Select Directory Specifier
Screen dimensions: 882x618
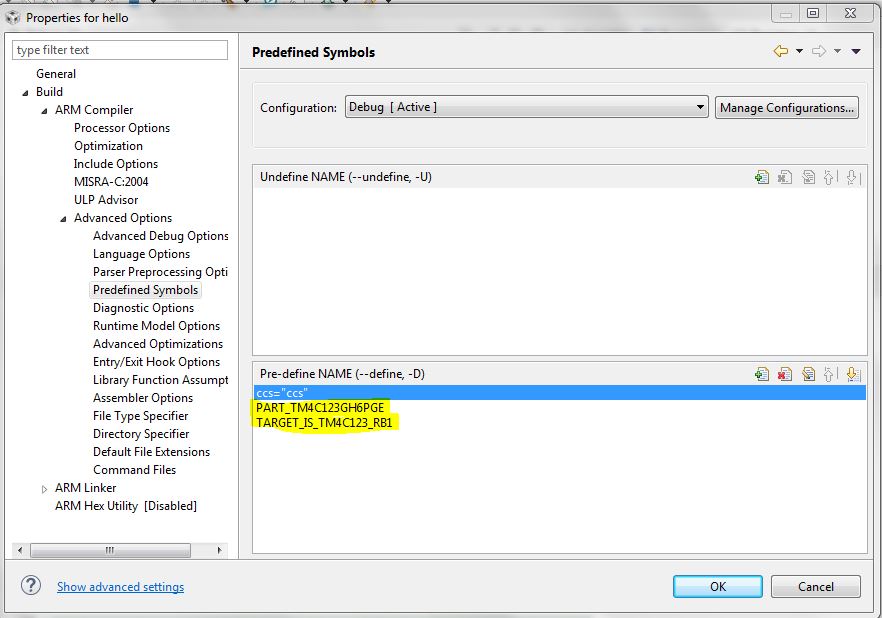141,434
